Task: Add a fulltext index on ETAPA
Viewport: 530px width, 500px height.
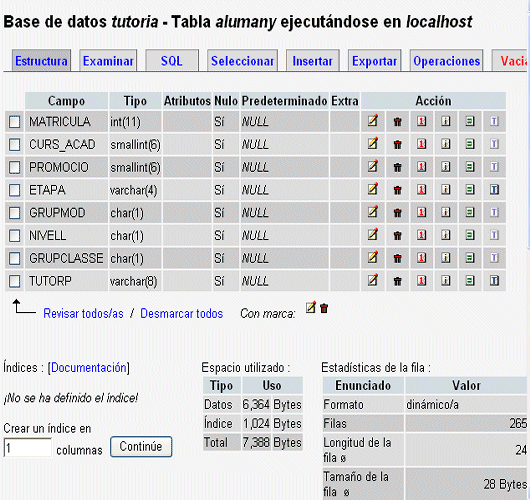Action: pyautogui.click(x=495, y=189)
